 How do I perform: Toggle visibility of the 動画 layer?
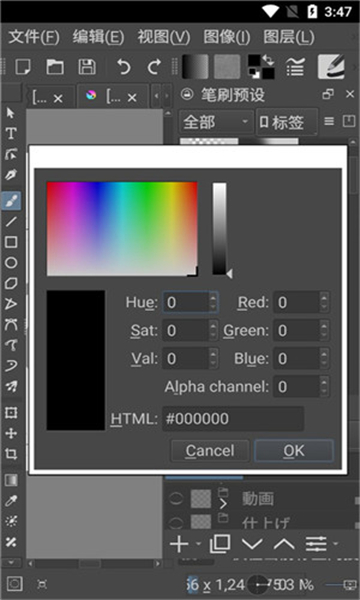176,499
